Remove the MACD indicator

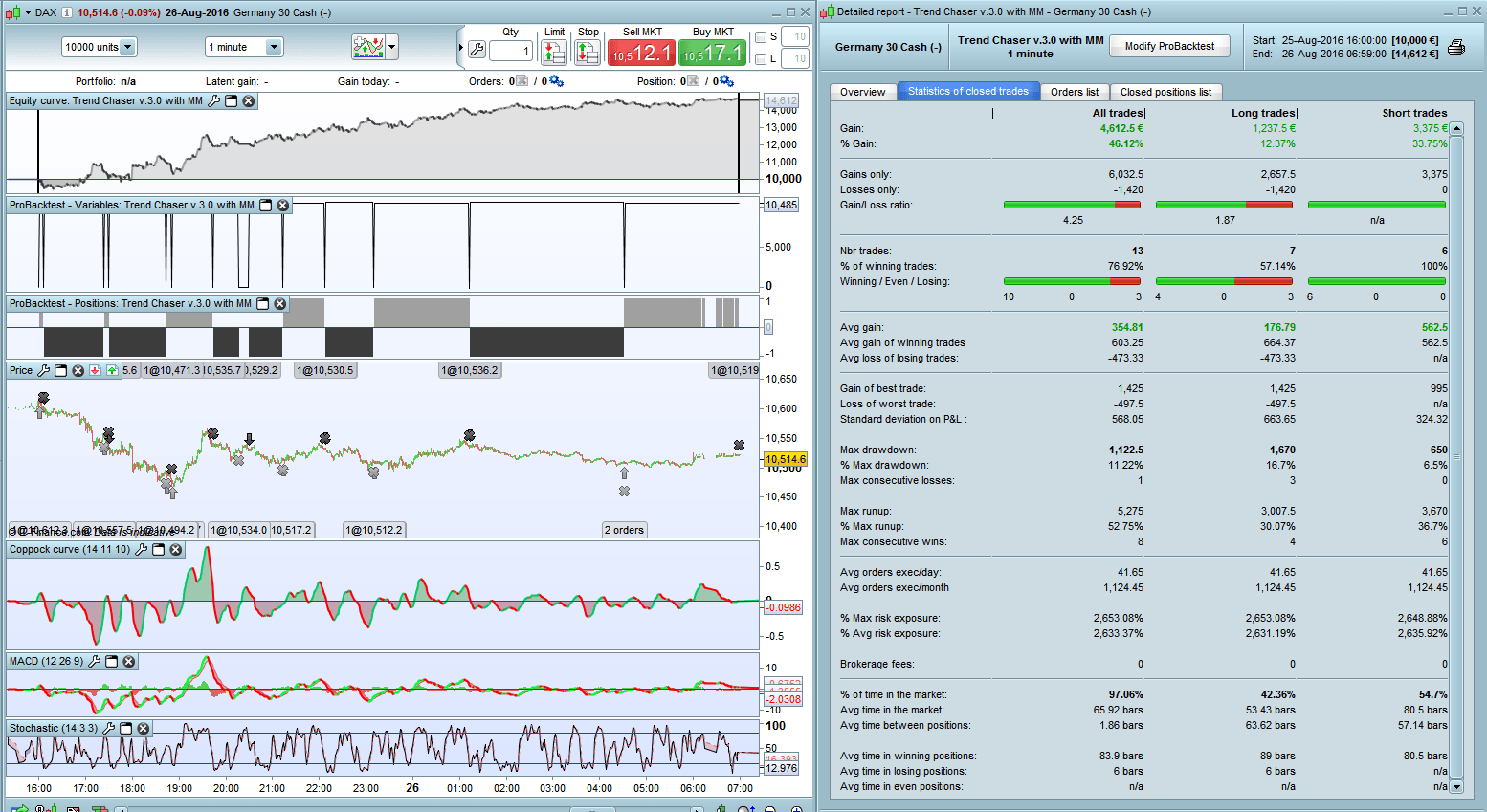coord(129,661)
